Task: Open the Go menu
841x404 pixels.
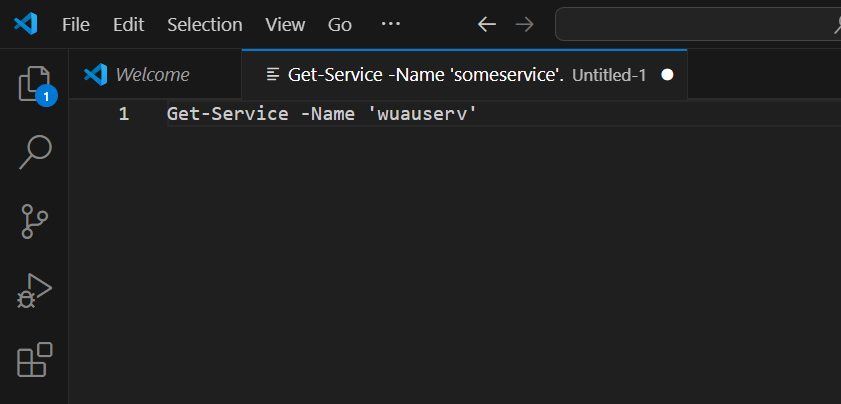Action: [x=340, y=25]
